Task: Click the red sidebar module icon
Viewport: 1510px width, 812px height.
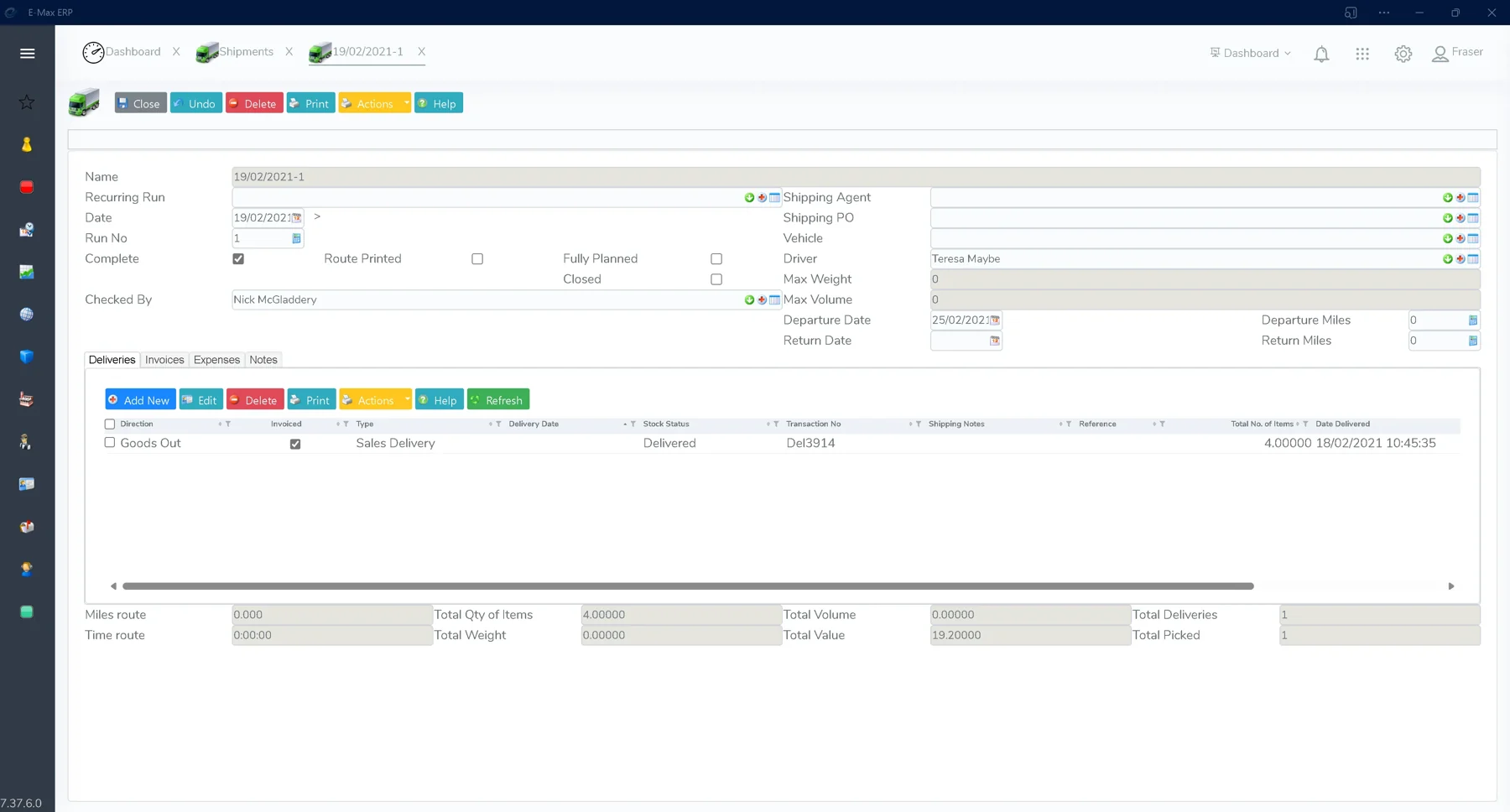Action: tap(27, 187)
